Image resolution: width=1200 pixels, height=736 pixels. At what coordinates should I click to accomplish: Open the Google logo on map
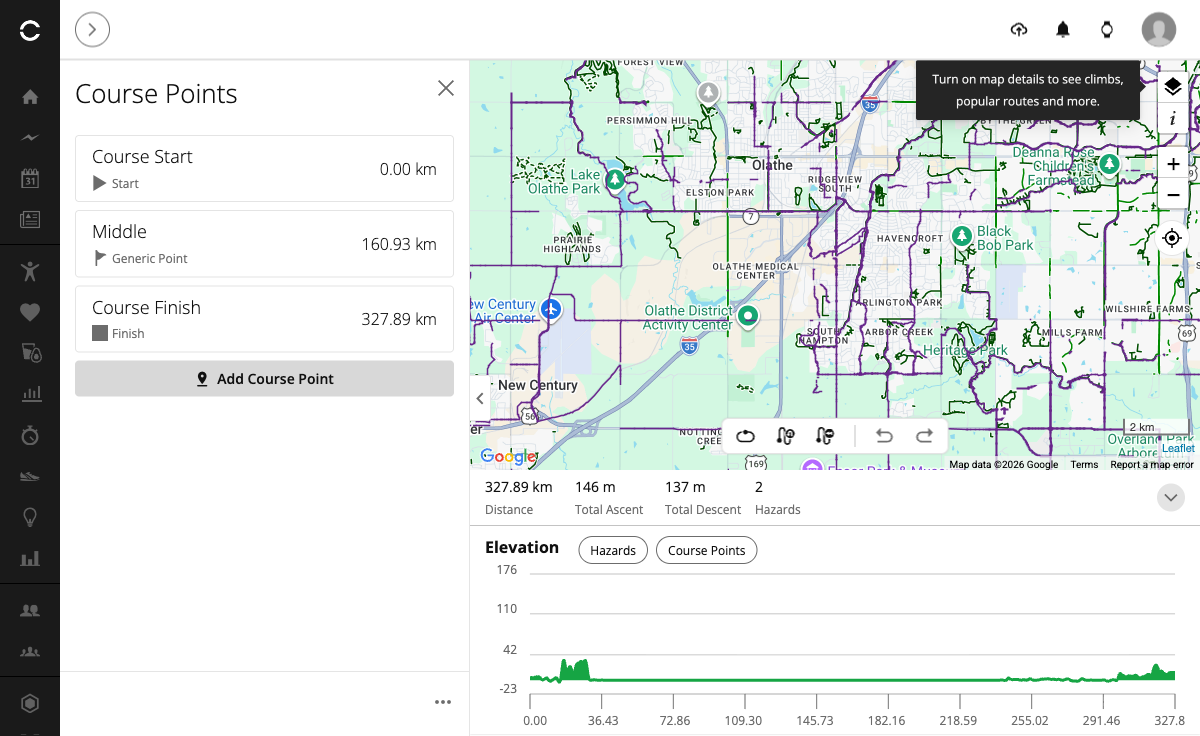pyautogui.click(x=509, y=457)
